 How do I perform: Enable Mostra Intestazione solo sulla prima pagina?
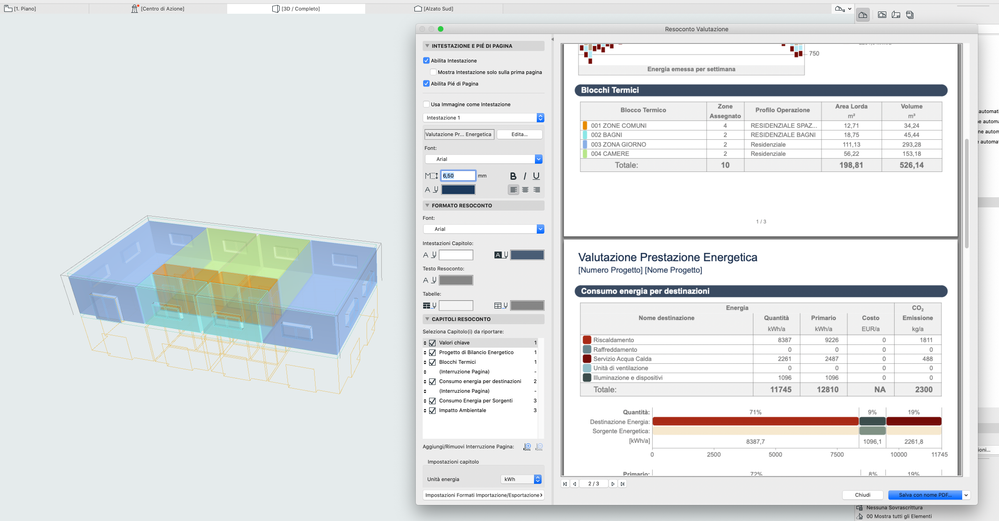pyautogui.click(x=433, y=72)
